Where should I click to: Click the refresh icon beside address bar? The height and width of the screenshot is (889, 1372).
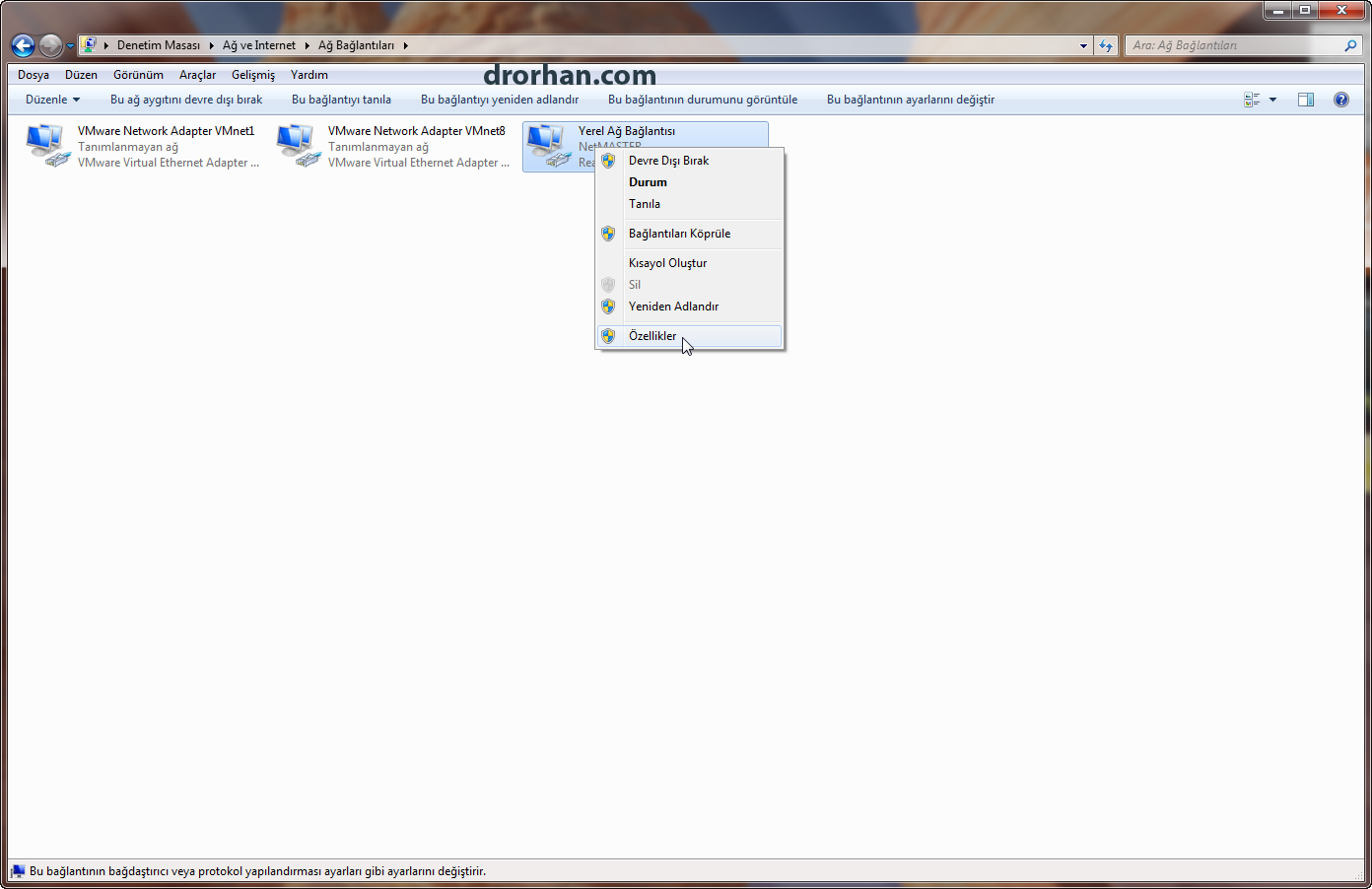(1106, 45)
